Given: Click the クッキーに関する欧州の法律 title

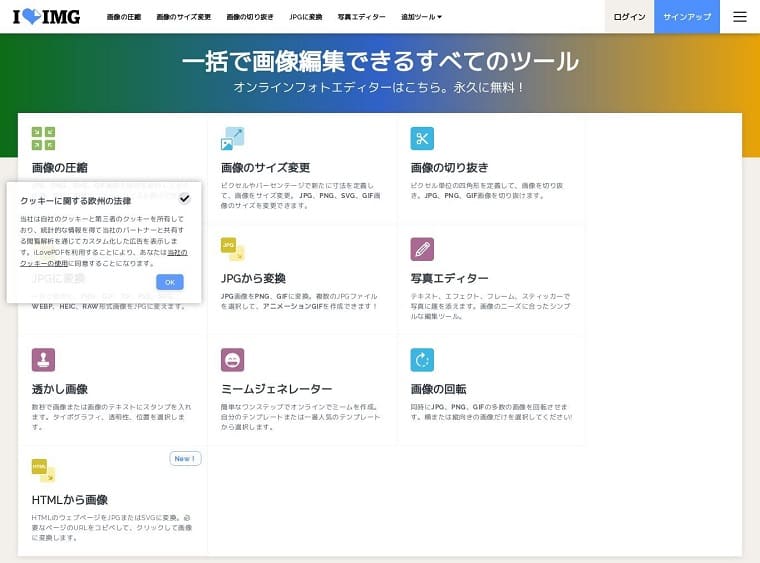Looking at the screenshot, I should pos(76,201).
